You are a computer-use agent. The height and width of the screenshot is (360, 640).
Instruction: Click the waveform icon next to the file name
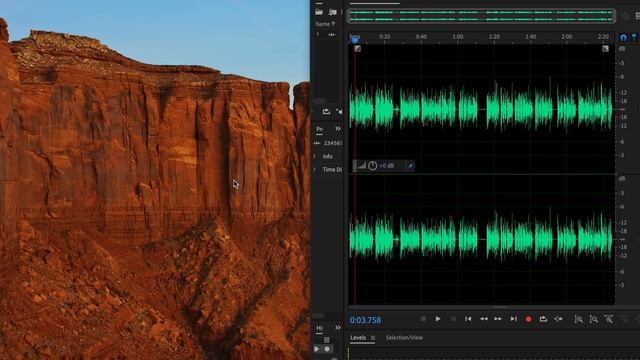(x=331, y=35)
